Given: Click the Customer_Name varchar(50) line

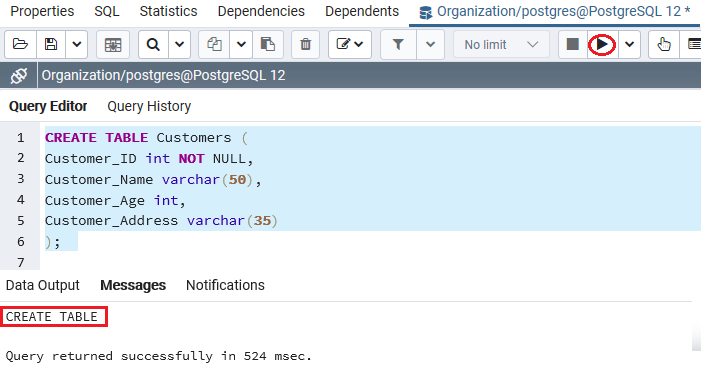Looking at the screenshot, I should pyautogui.click(x=153, y=180).
